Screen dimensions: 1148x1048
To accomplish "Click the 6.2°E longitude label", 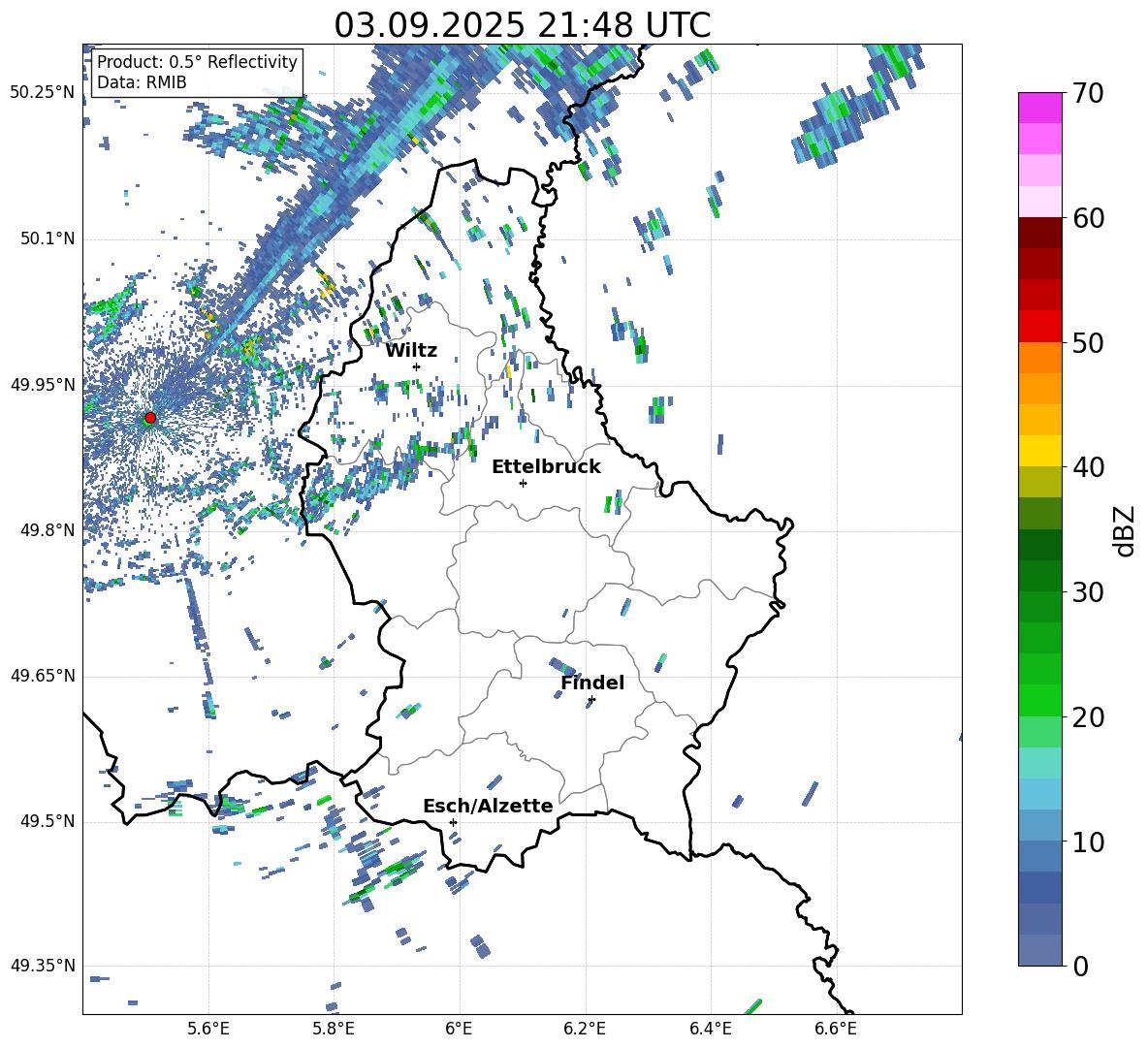I will point(585,1029).
